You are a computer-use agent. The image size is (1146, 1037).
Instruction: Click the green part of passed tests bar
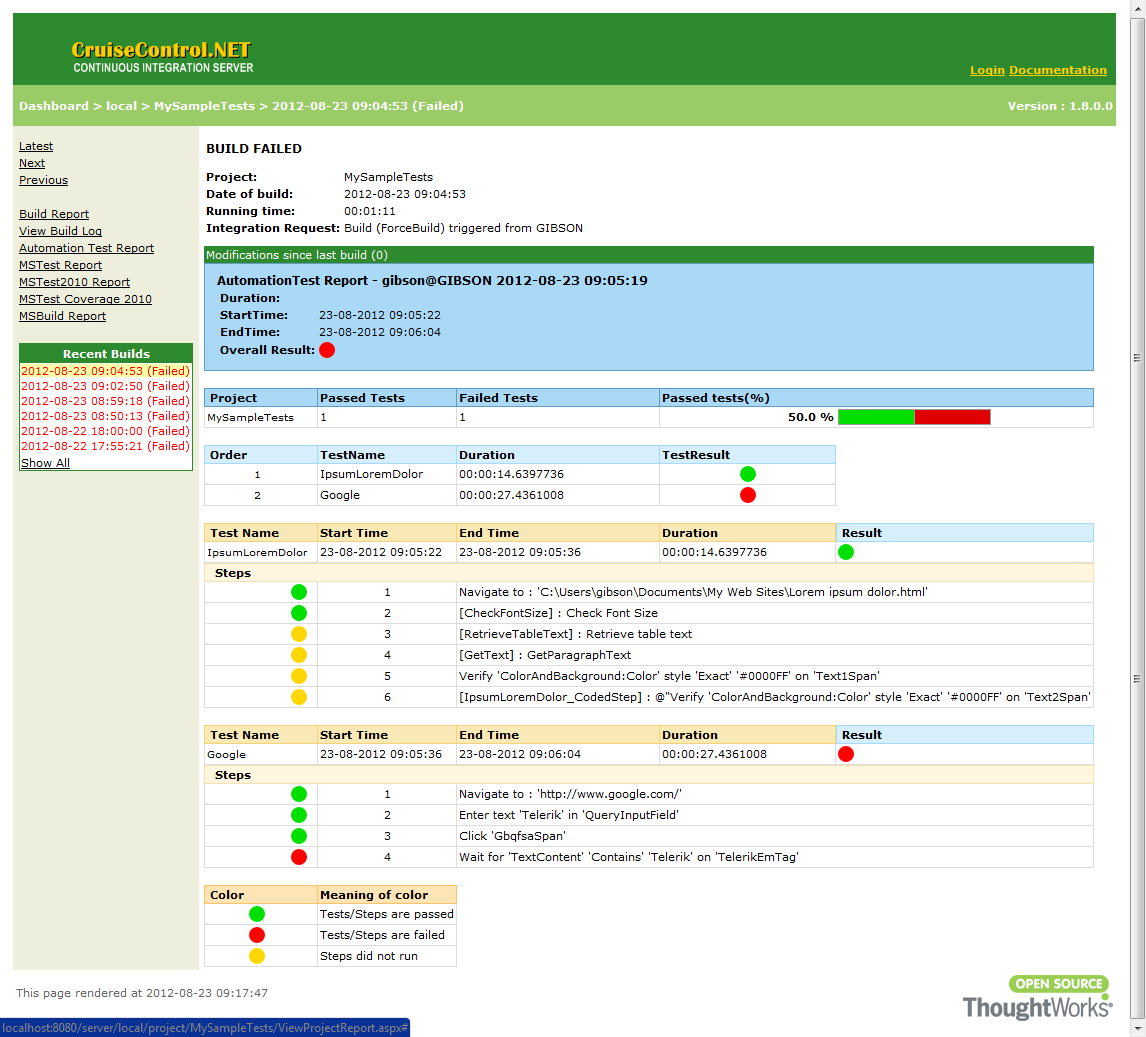click(x=876, y=417)
